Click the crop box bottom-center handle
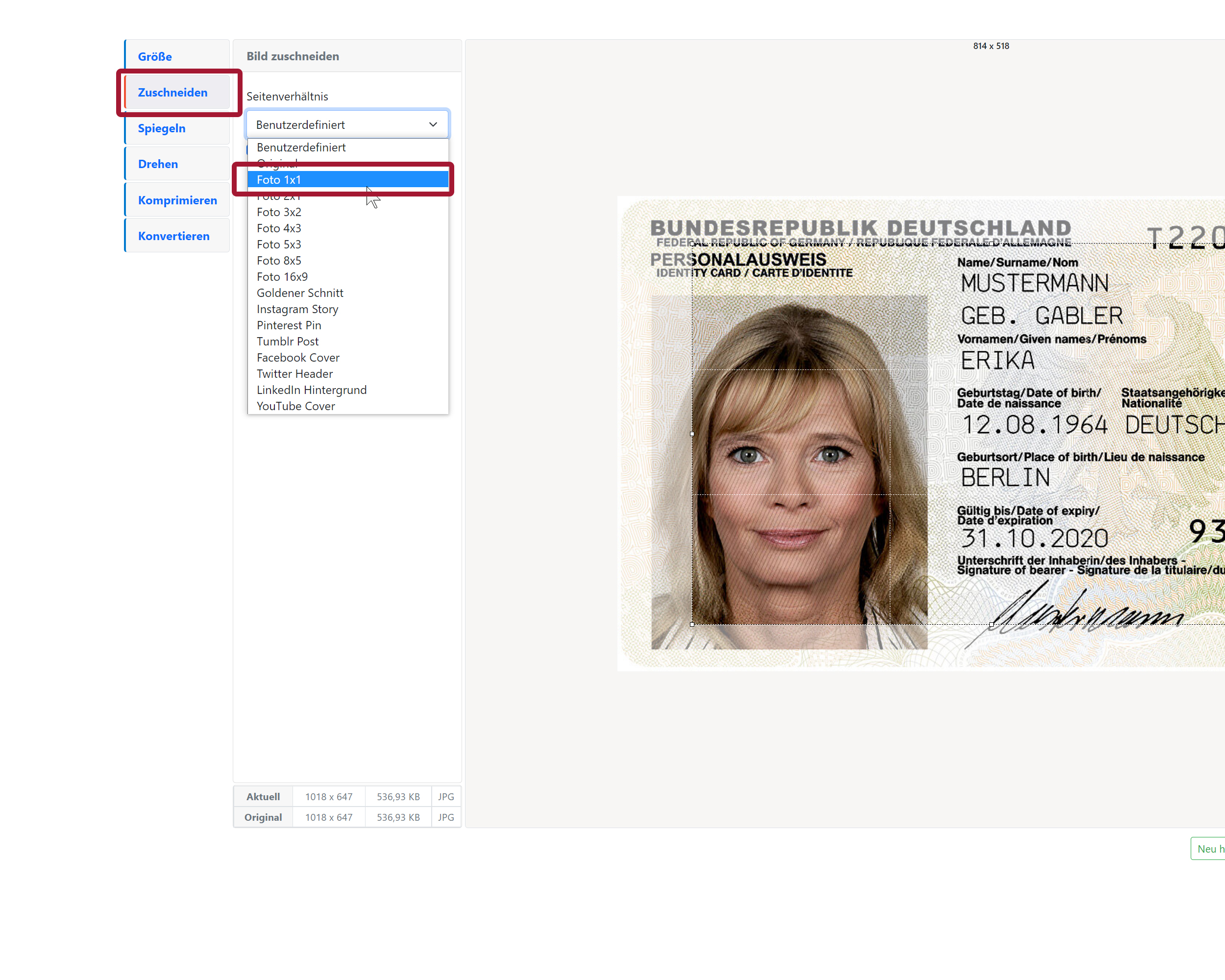The height and width of the screenshot is (980, 1225). [991, 624]
